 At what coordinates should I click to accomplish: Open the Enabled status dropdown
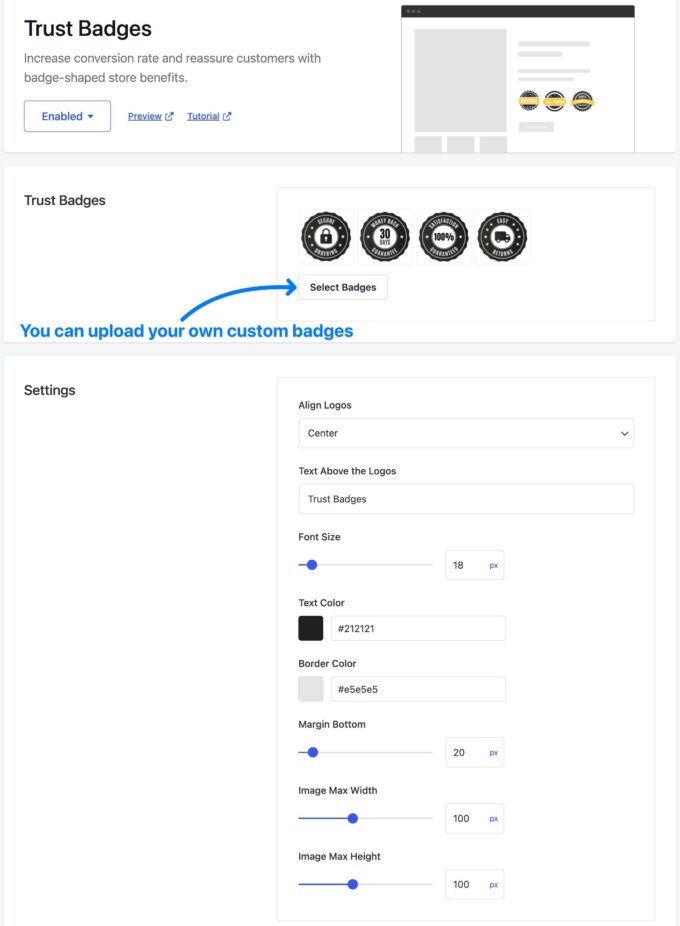67,116
